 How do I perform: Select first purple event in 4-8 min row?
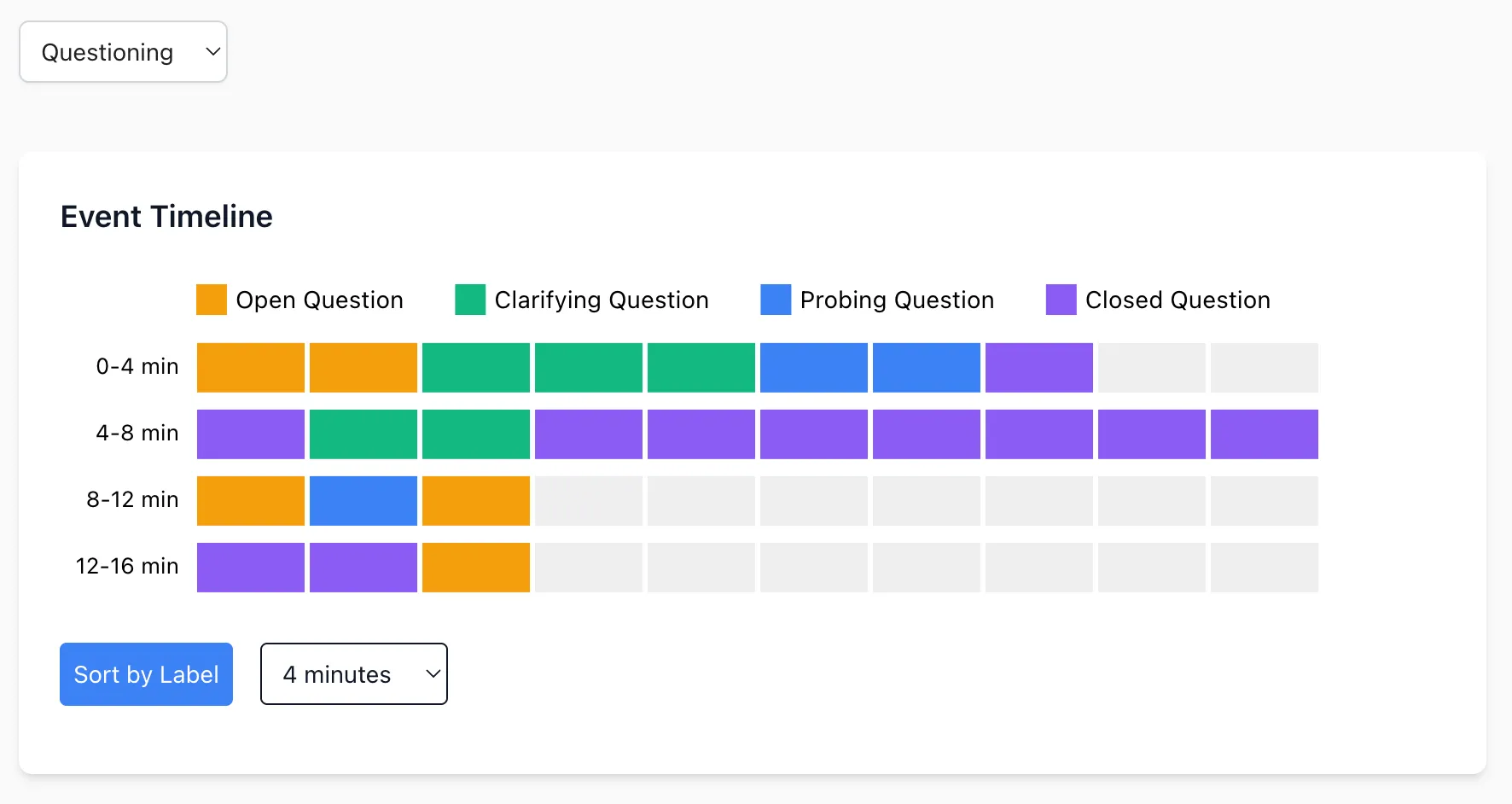click(251, 434)
